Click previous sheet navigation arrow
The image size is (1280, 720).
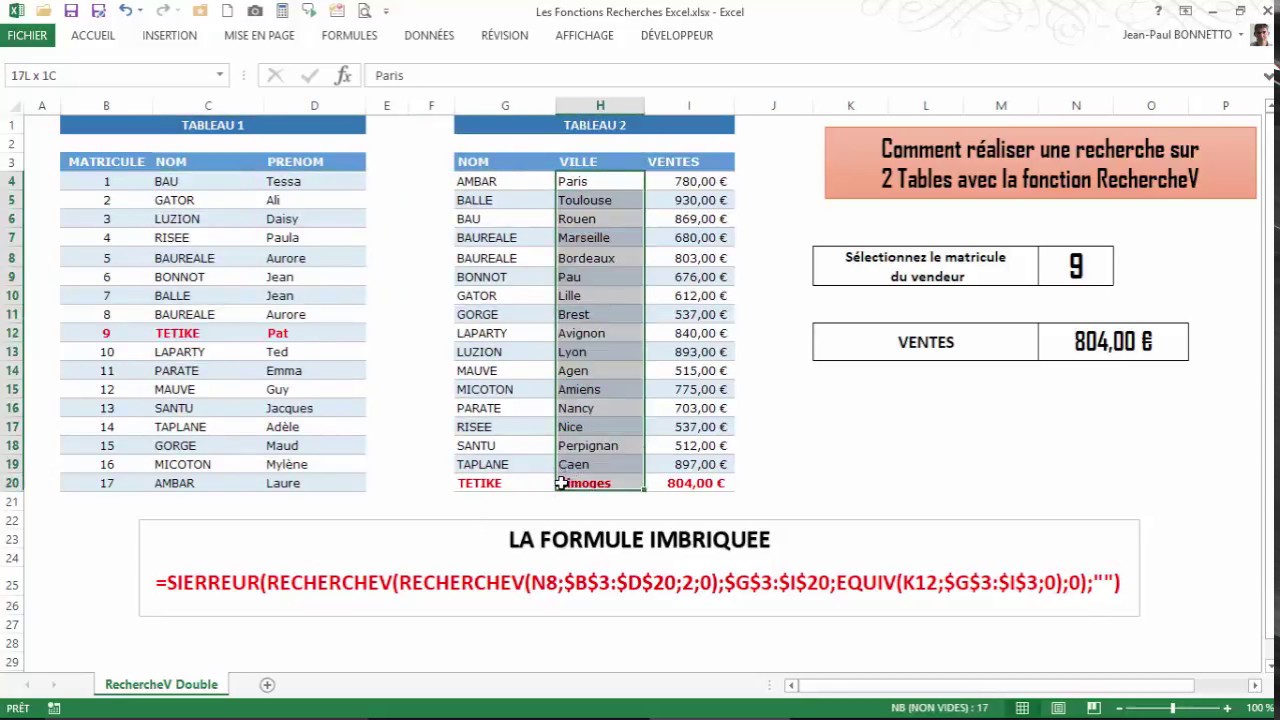[27, 685]
